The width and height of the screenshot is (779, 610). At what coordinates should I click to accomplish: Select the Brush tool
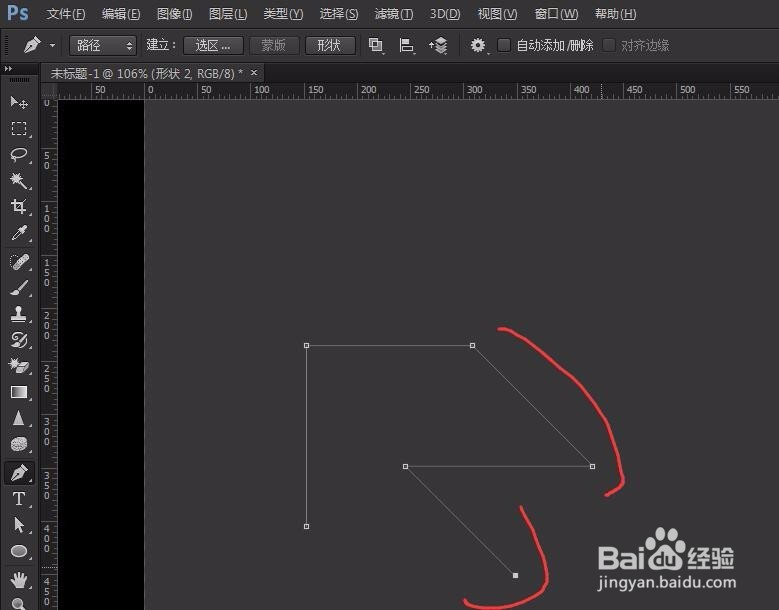pyautogui.click(x=19, y=288)
